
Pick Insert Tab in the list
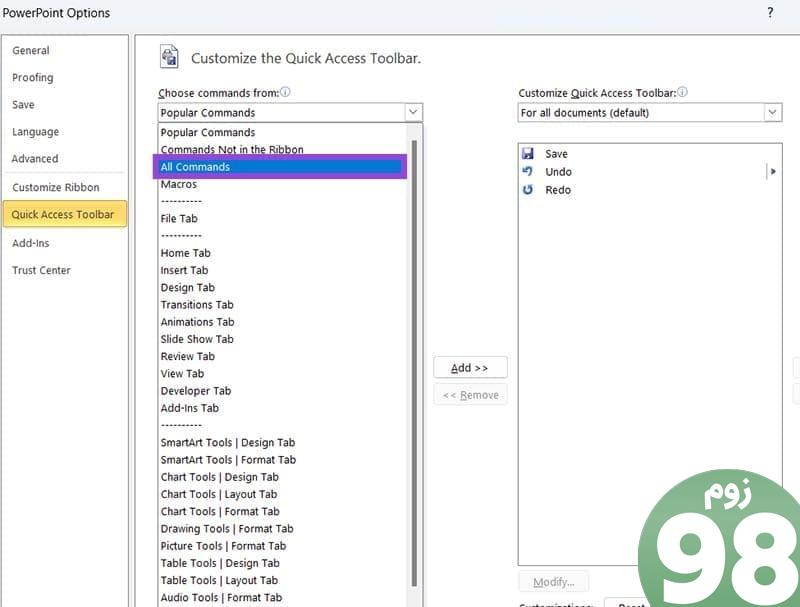point(283,270)
